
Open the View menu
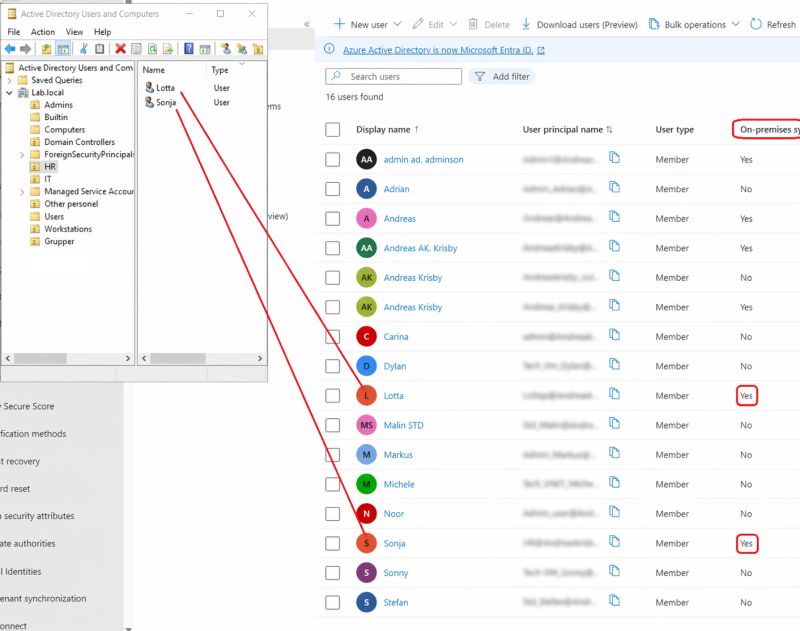coord(74,32)
